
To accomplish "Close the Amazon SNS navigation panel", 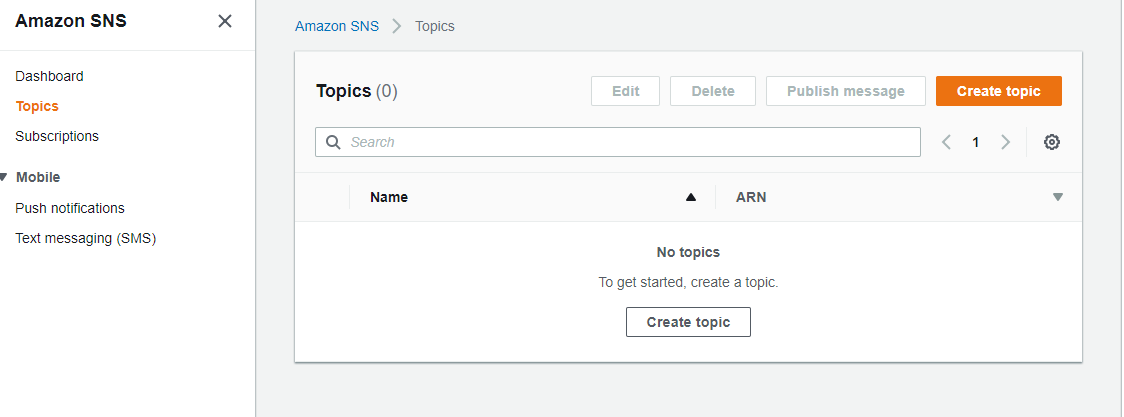I will (x=224, y=21).
